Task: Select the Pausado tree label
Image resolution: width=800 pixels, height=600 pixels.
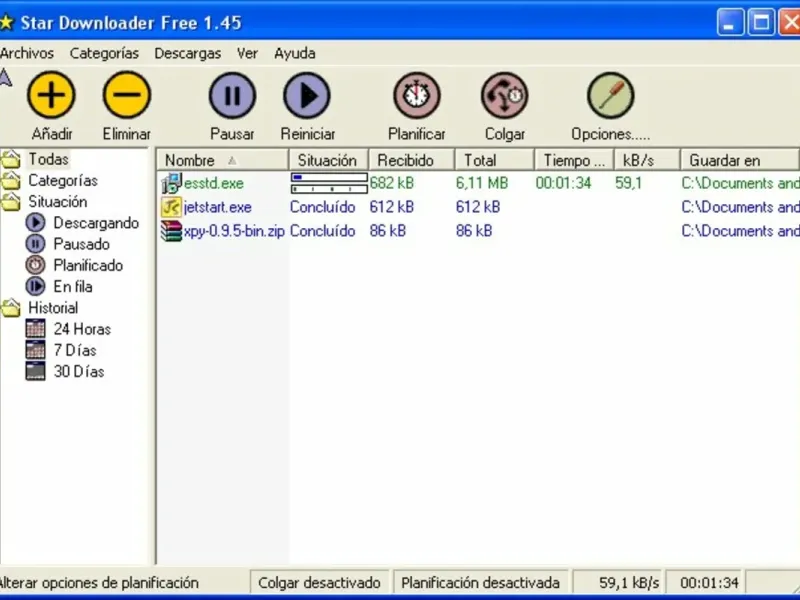Action: click(82, 244)
